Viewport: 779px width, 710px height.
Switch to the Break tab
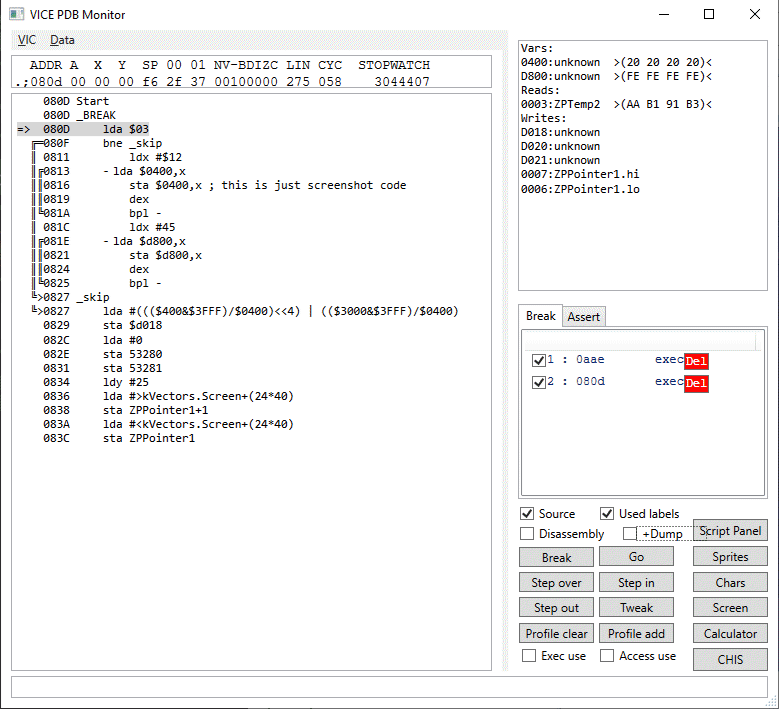541,316
